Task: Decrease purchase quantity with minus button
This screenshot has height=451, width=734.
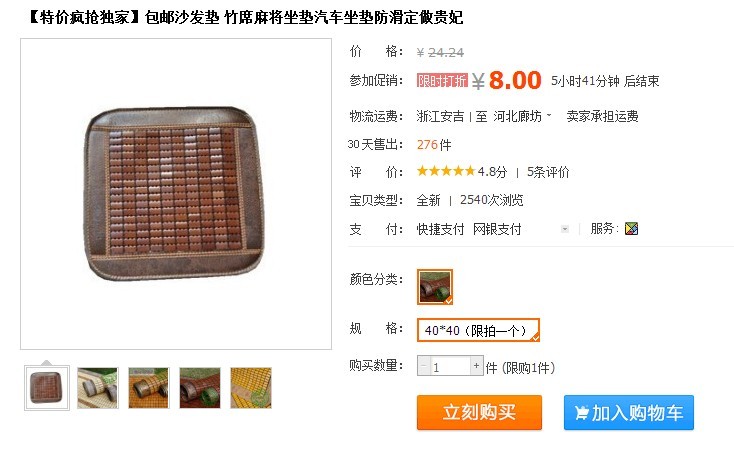Action: [424, 366]
